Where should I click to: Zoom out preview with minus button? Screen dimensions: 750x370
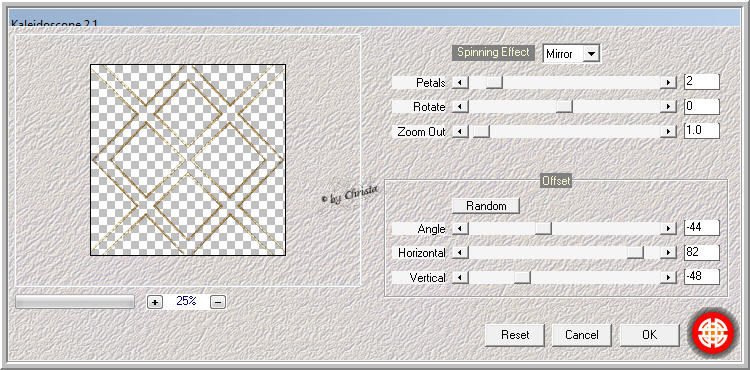pyautogui.click(x=218, y=302)
